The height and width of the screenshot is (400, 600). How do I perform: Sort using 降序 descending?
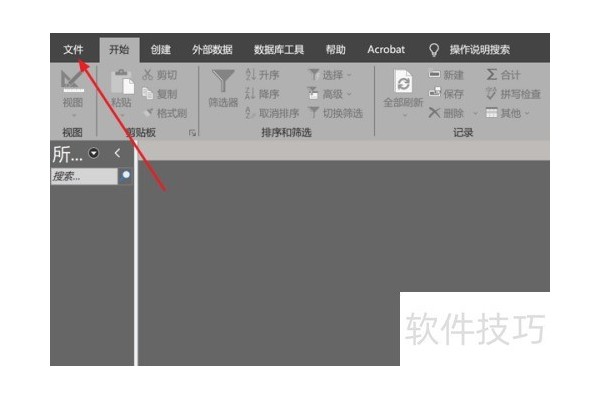(262, 94)
